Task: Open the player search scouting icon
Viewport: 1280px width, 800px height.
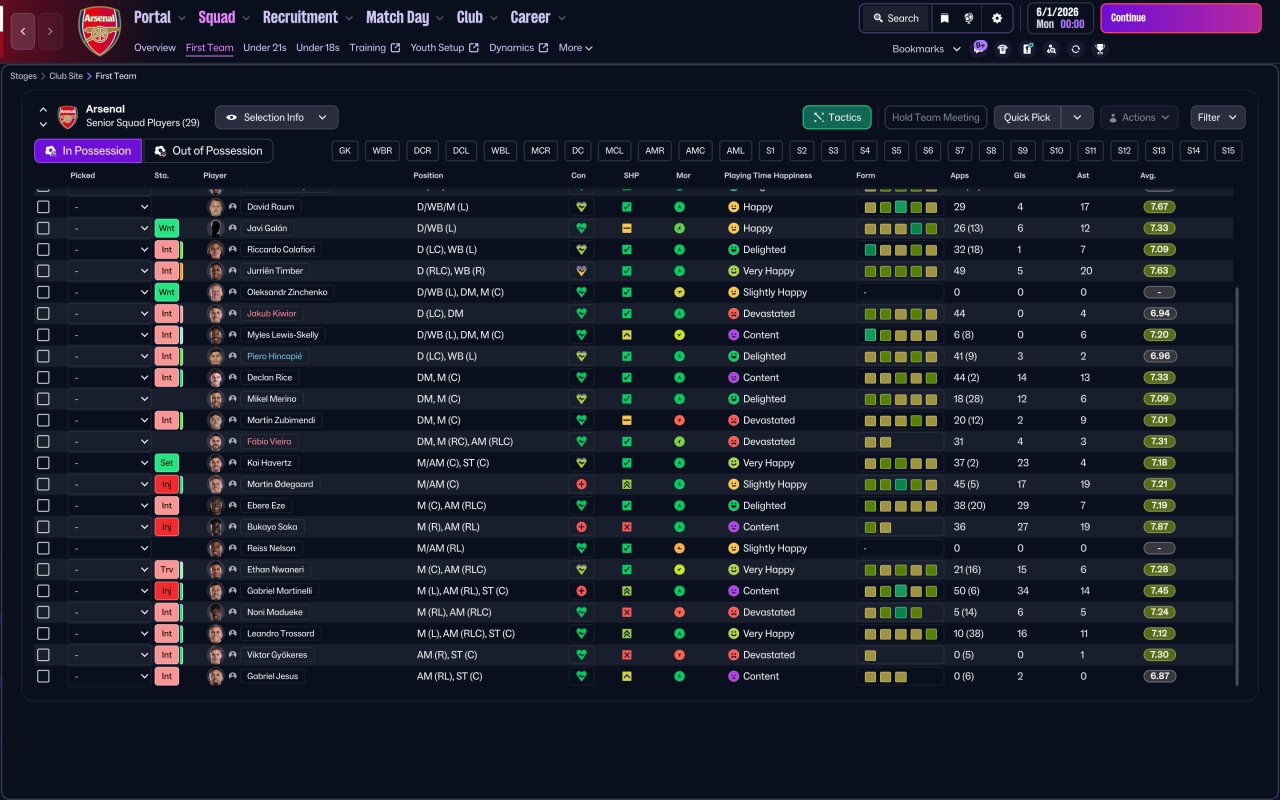Action: coord(1051,49)
